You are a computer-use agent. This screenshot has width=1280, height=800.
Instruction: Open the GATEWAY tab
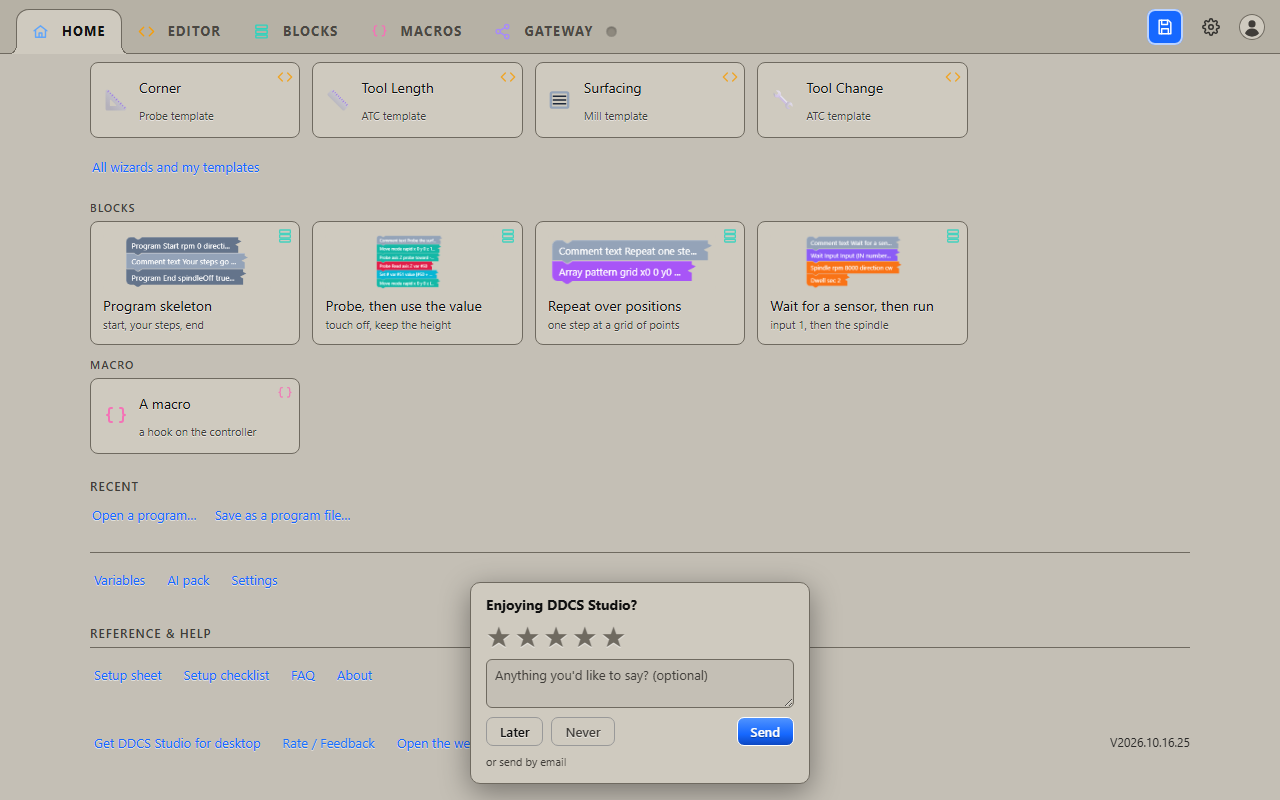[556, 31]
